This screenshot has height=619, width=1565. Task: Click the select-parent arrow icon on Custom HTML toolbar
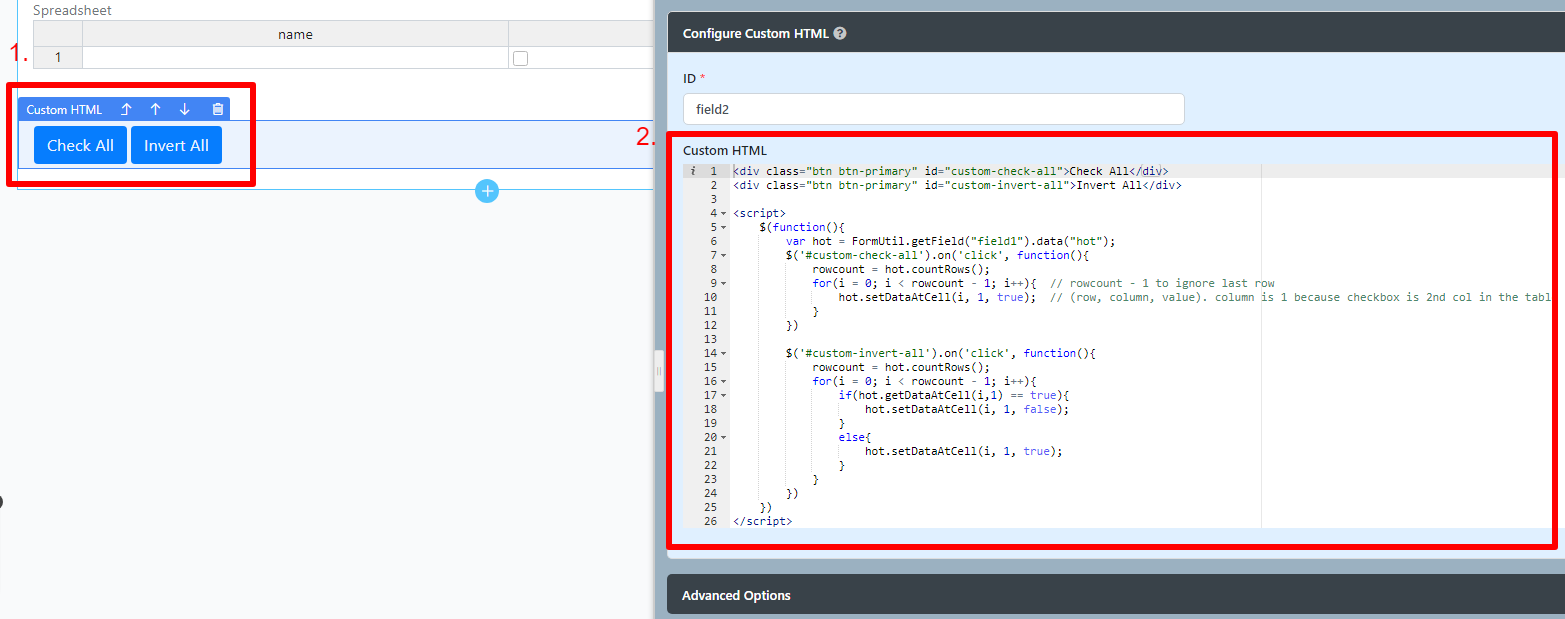pos(126,110)
